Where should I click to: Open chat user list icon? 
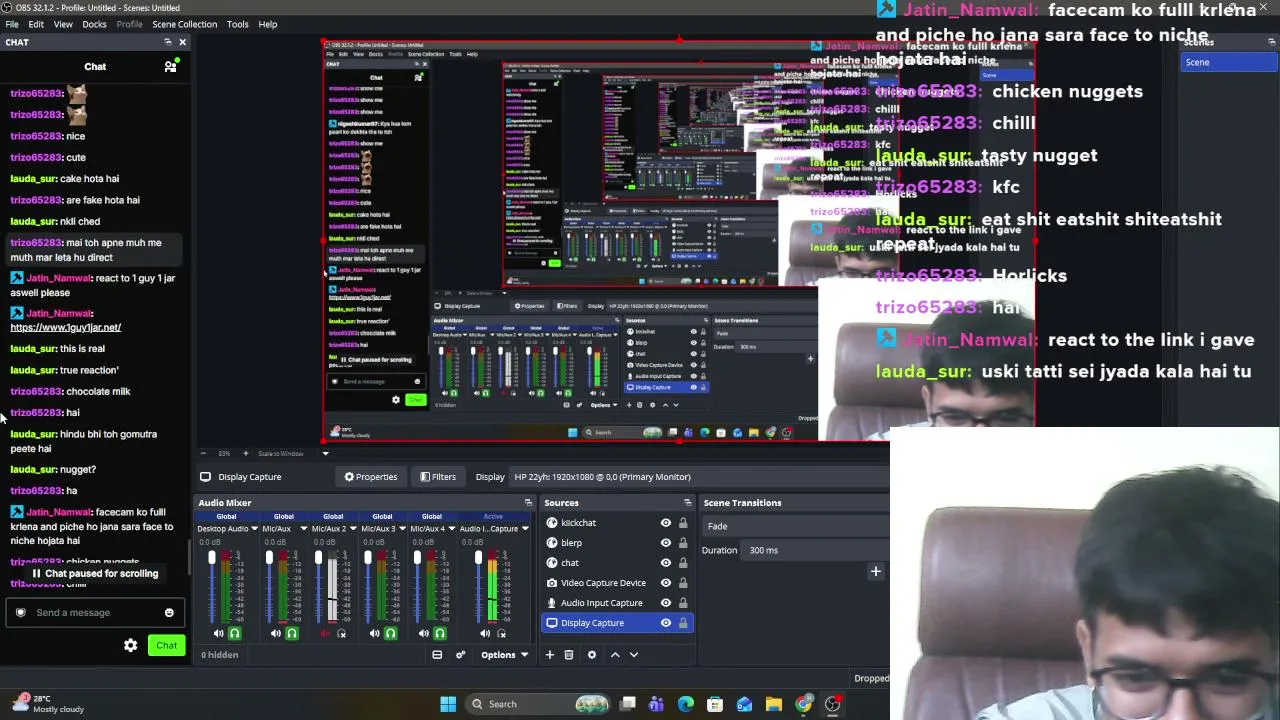pos(170,66)
